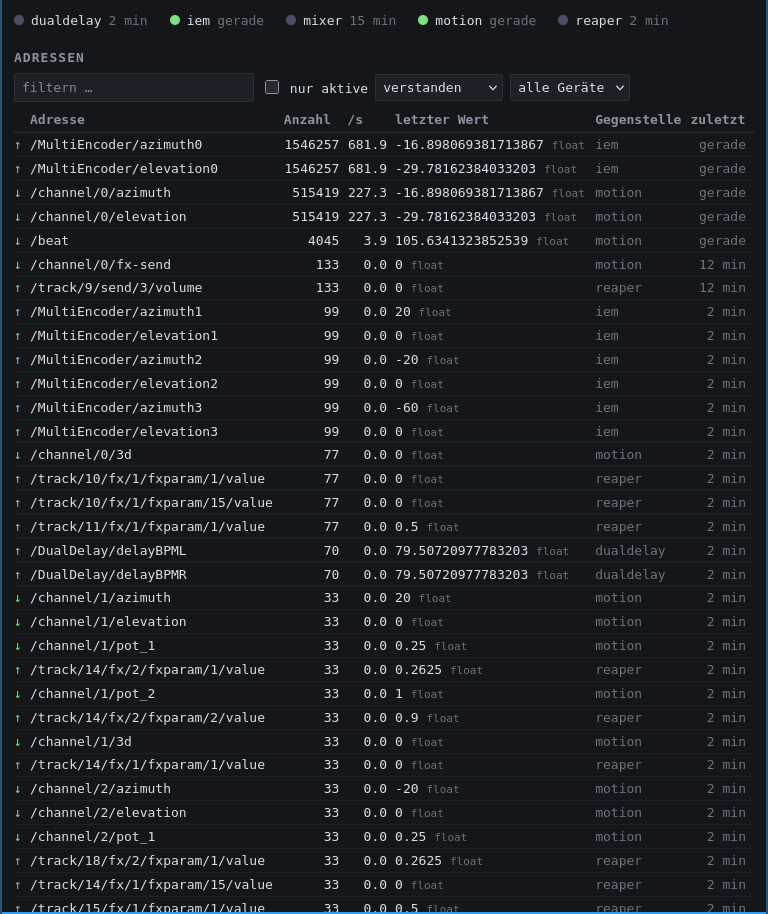Click the up arrow for /MultiEncoder/azimuth0

pos(18,145)
